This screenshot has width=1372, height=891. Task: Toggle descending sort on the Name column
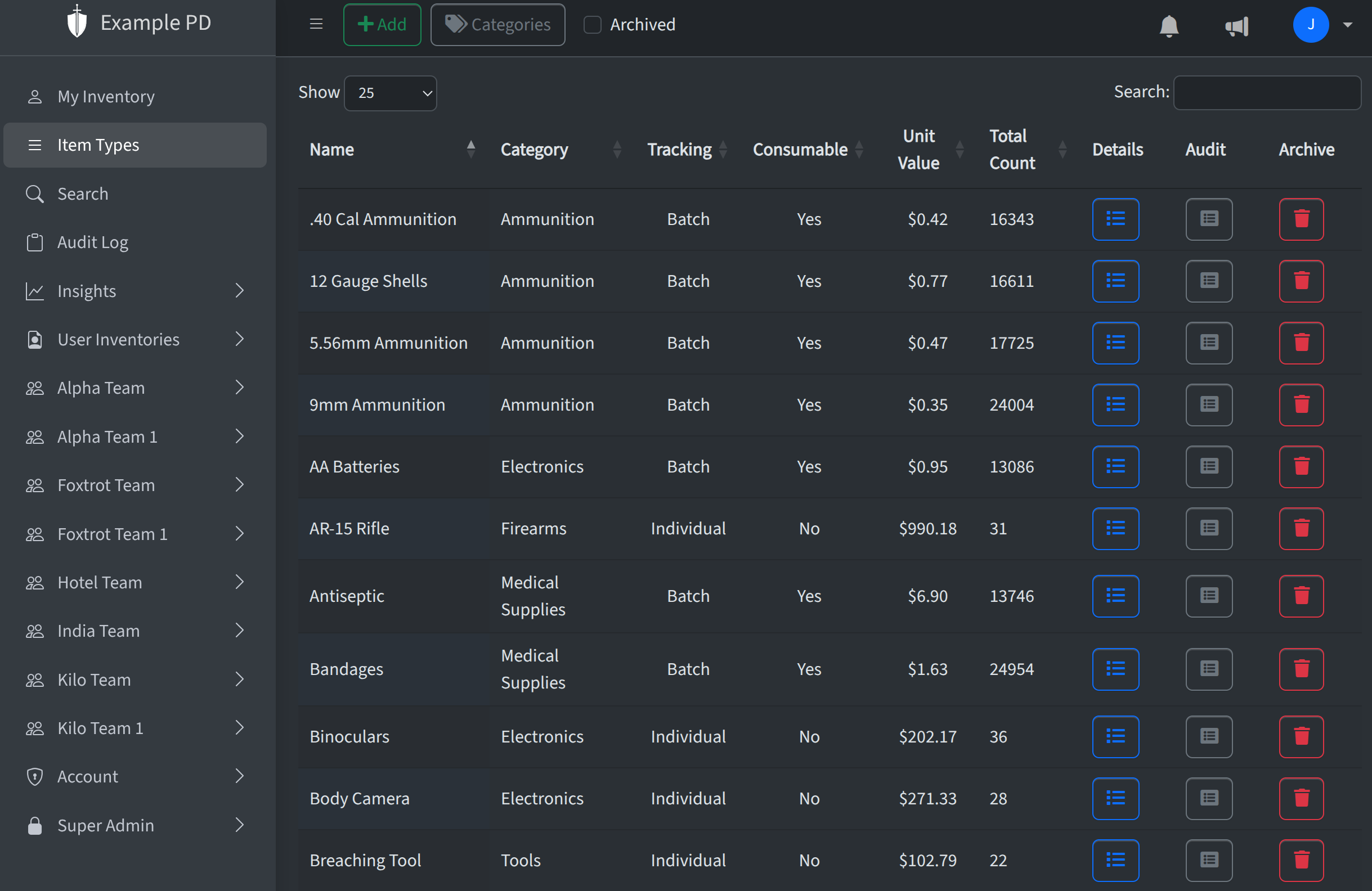tap(471, 148)
